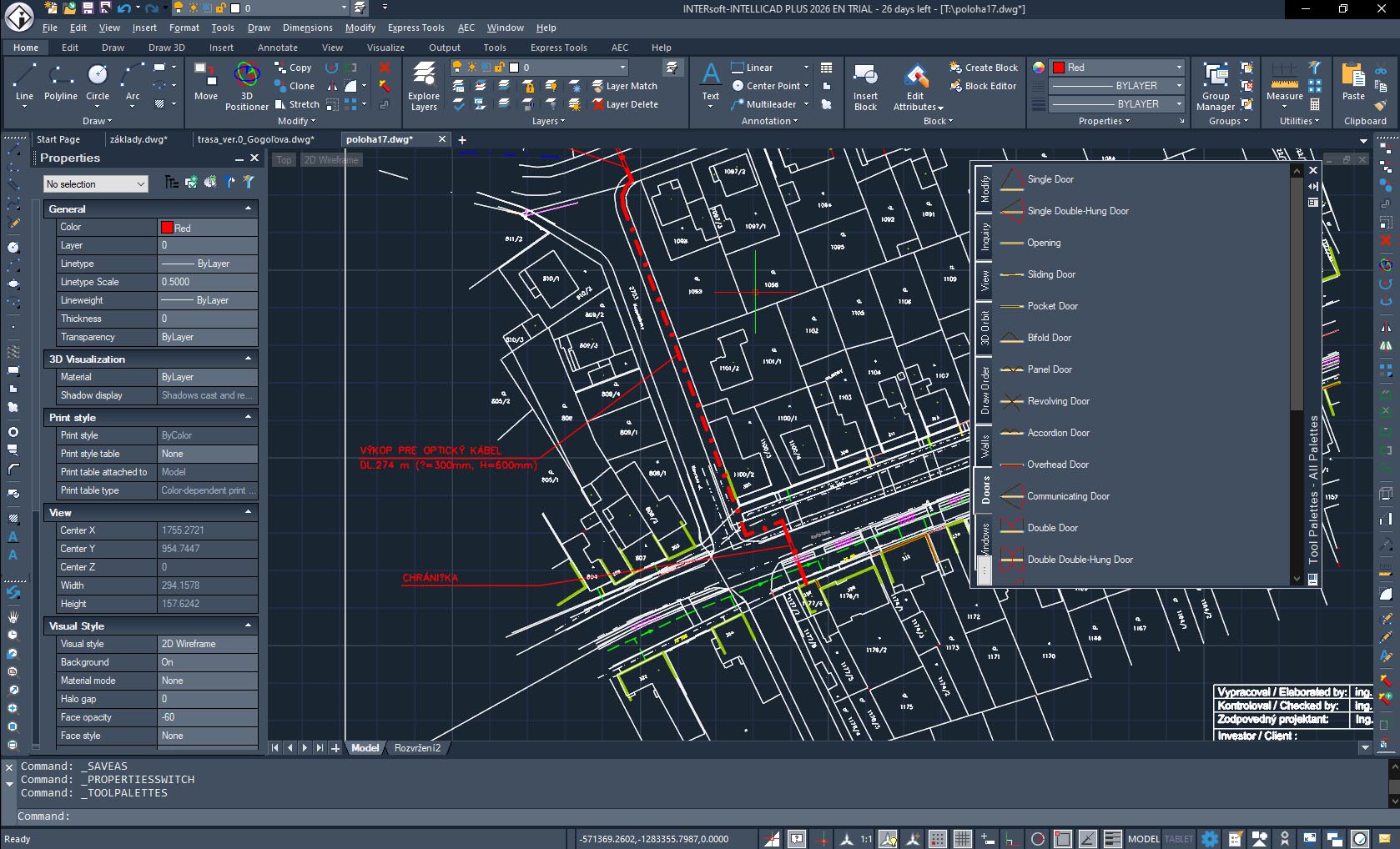The image size is (1400, 849).
Task: Toggle TABLET mode in status bar
Action: tap(1179, 839)
